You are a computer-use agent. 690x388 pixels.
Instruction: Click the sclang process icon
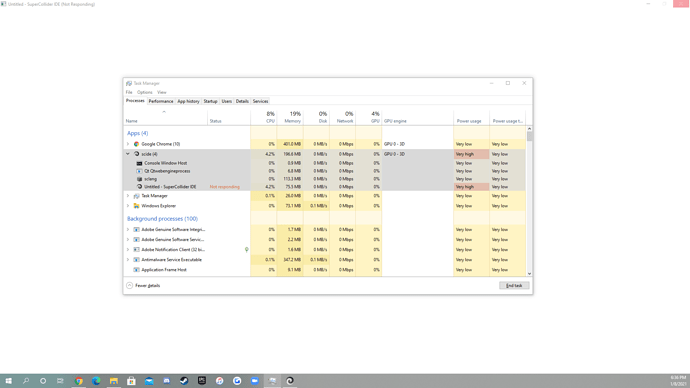coord(139,179)
